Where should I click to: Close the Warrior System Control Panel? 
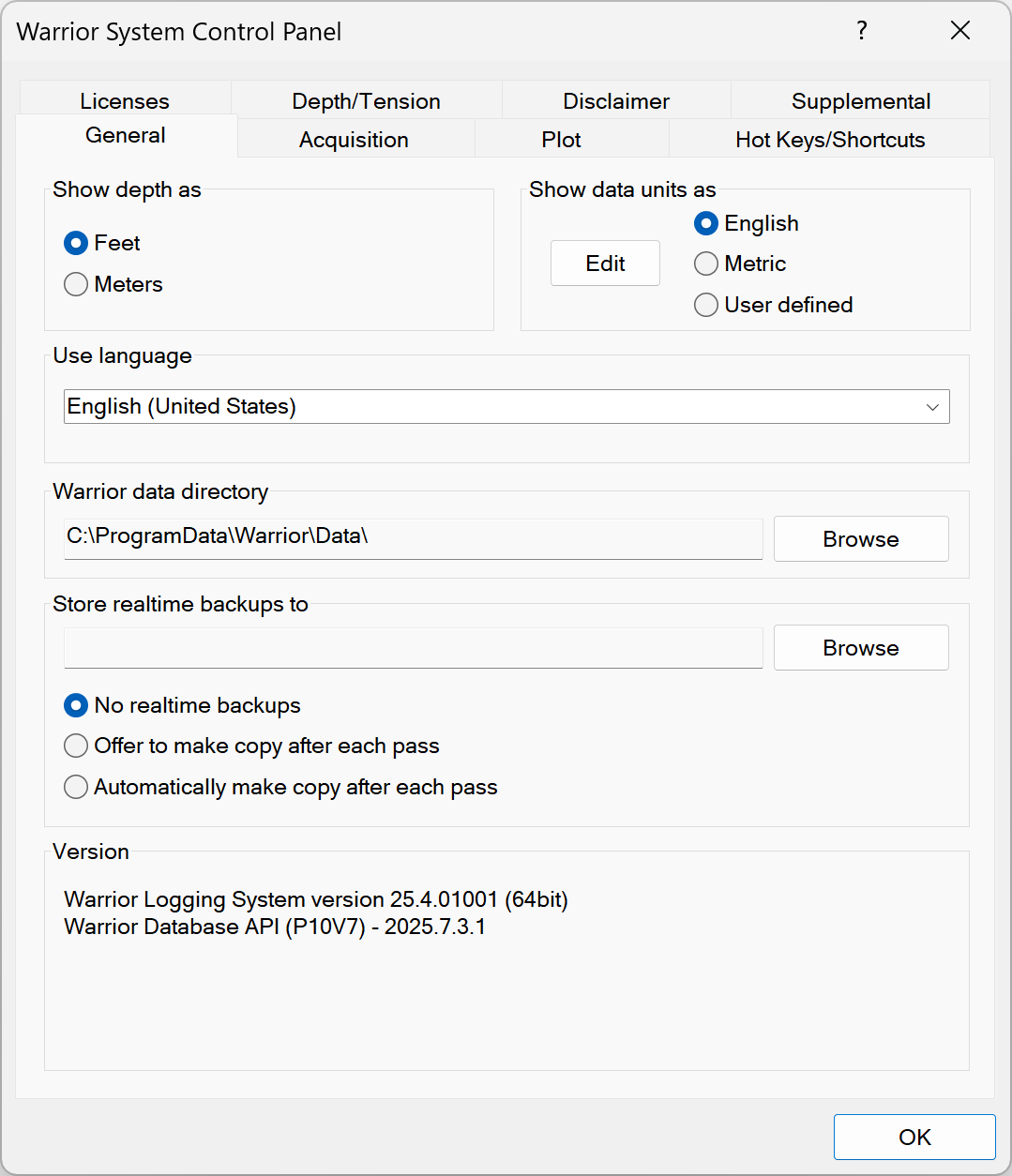(x=959, y=31)
